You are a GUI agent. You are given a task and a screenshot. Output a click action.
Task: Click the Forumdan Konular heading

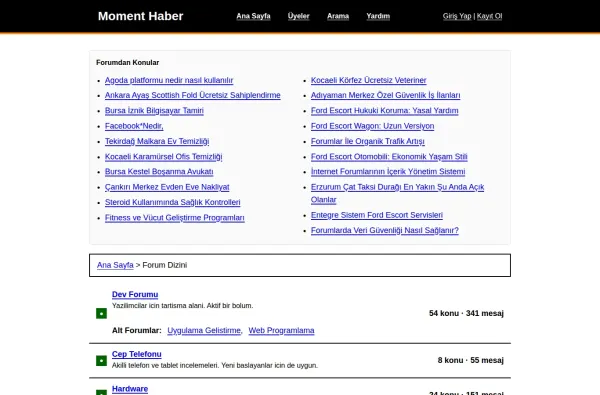(127, 62)
